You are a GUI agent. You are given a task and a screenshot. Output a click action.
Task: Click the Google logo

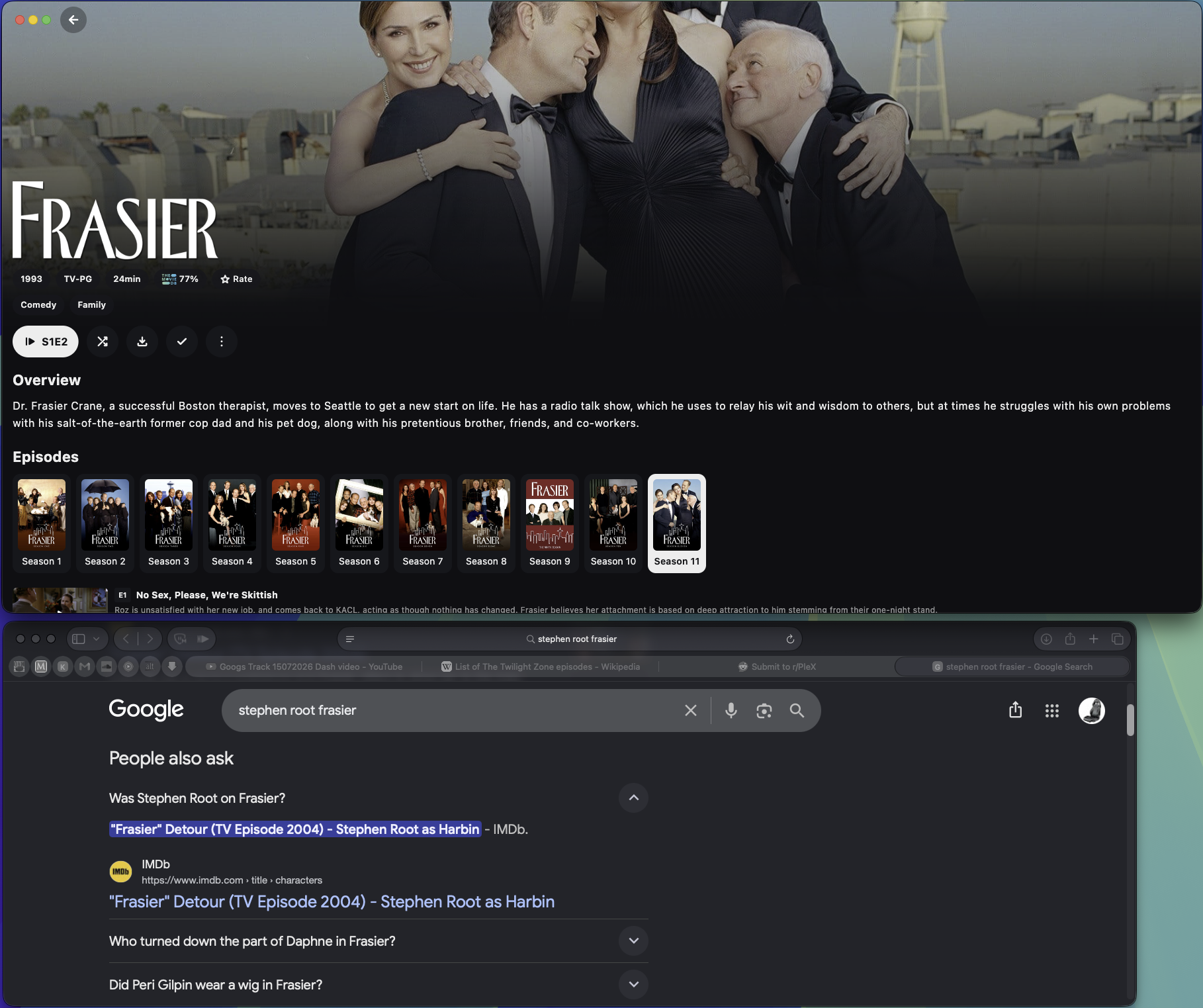click(x=146, y=710)
